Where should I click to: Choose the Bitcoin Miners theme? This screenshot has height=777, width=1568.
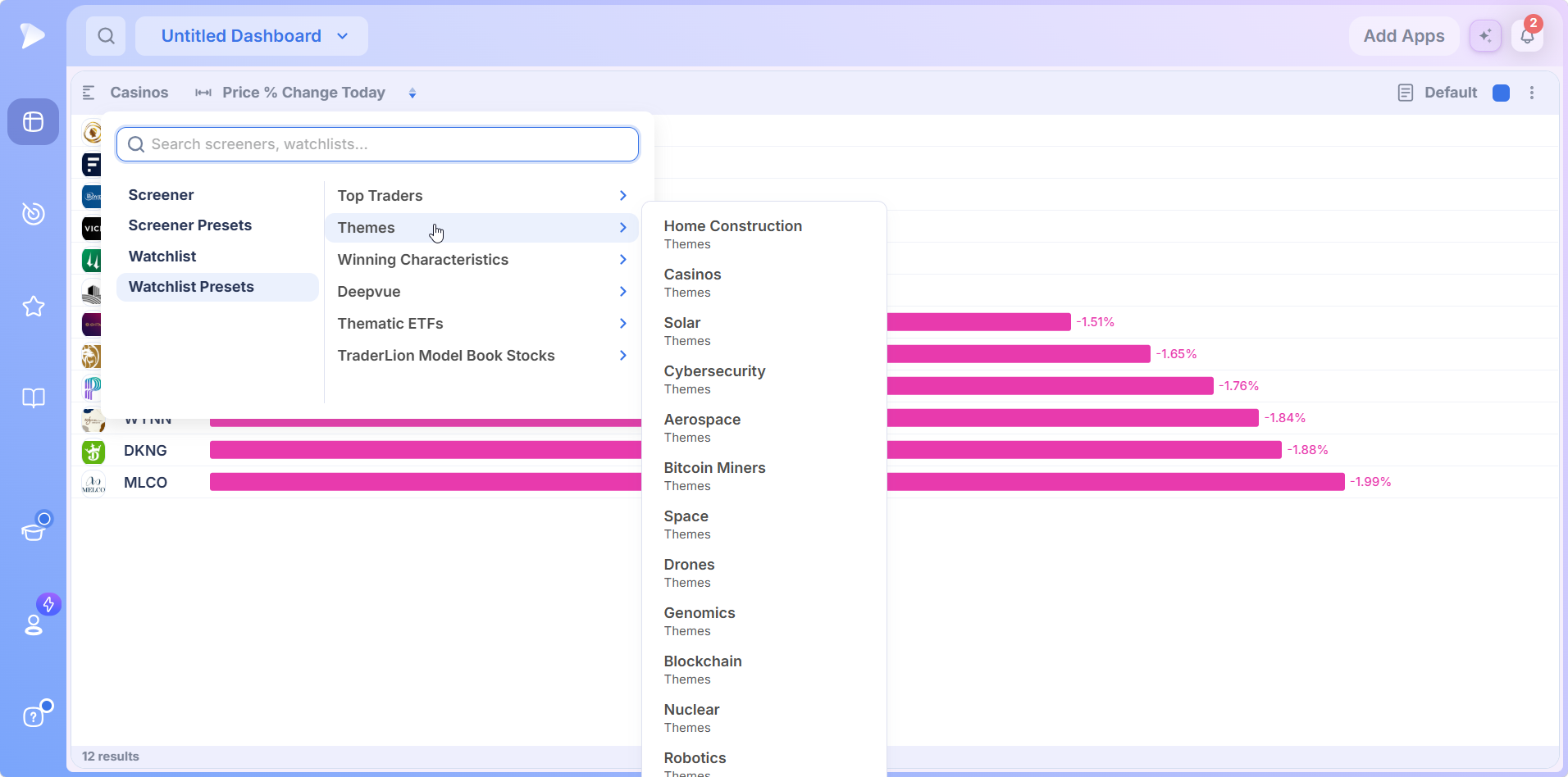(763, 476)
